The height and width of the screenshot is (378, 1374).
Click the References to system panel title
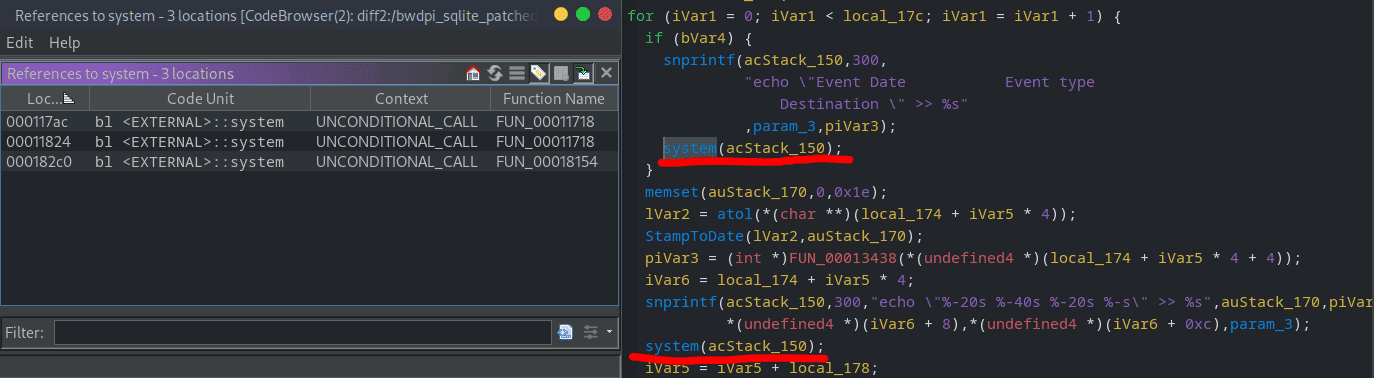[120, 74]
